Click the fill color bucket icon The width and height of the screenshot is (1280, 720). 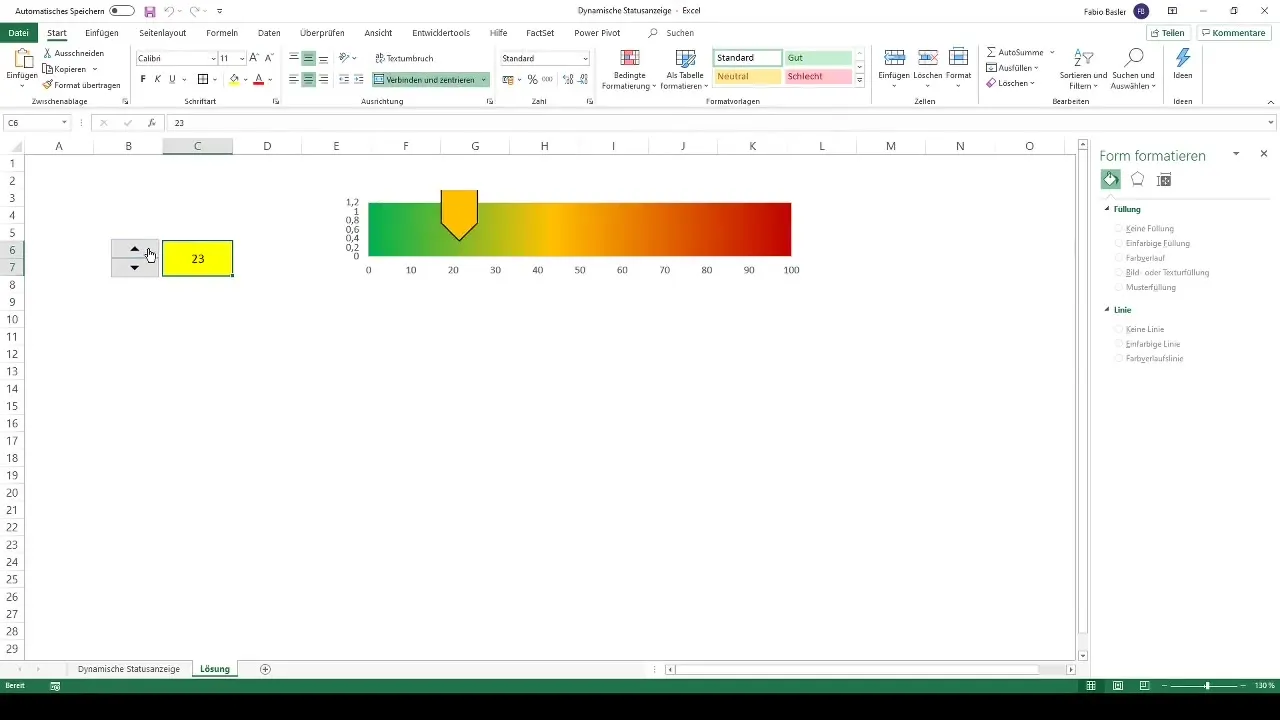click(234, 79)
